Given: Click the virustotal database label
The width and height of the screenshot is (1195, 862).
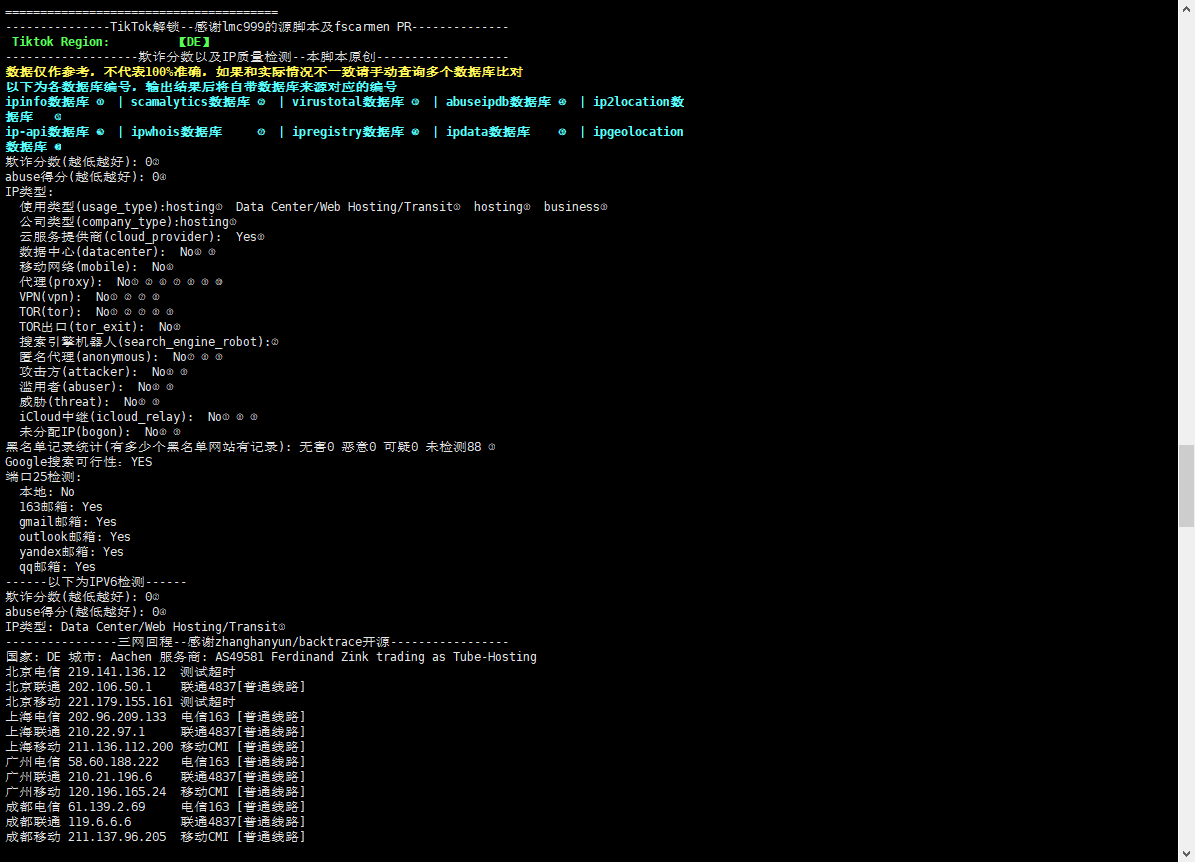Looking at the screenshot, I should point(348,102).
